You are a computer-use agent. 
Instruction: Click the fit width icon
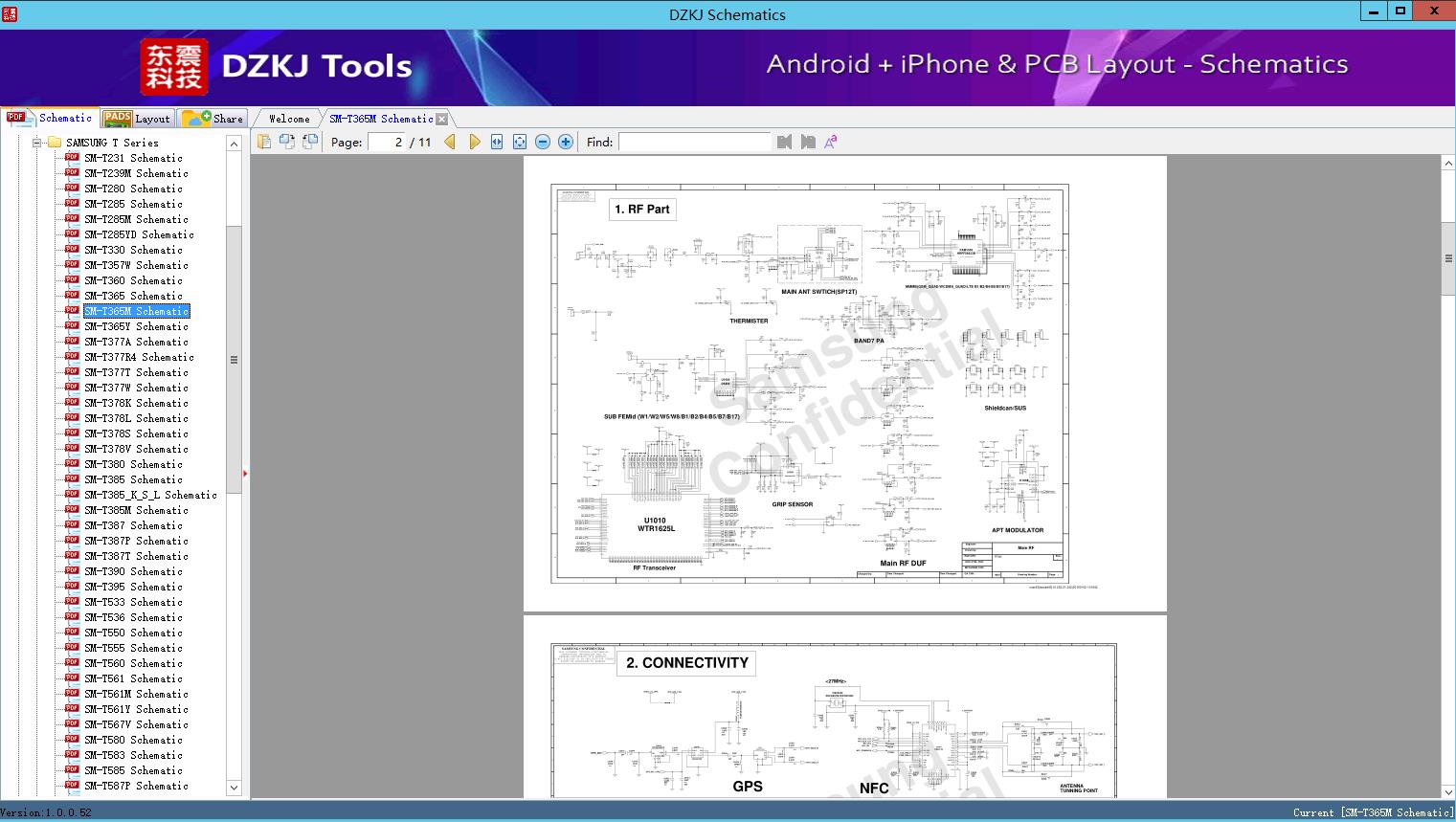coord(497,142)
